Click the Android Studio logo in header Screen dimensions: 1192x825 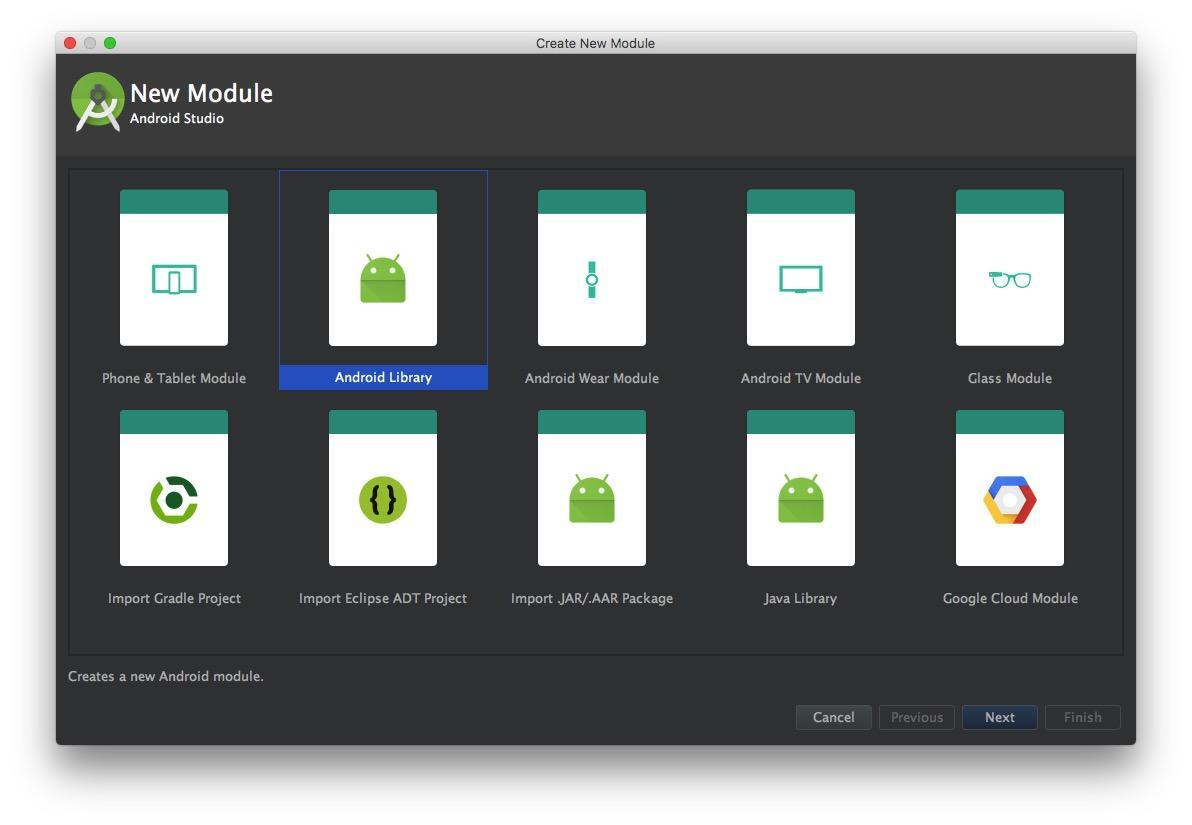97,102
